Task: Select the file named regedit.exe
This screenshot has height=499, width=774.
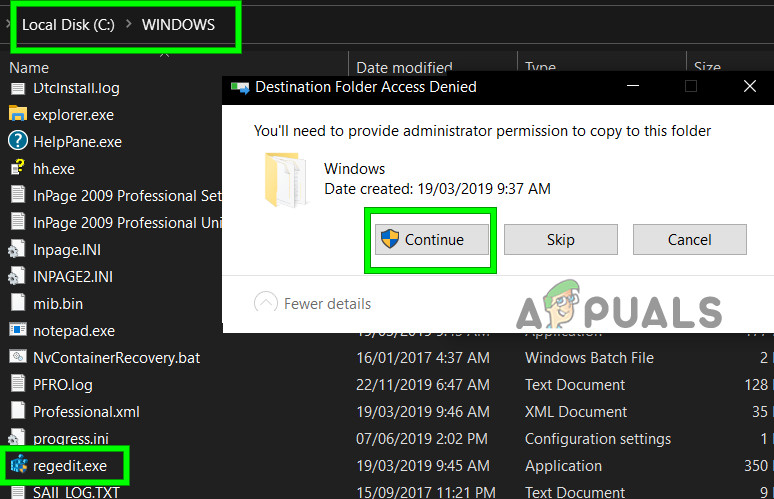Action: coord(70,465)
